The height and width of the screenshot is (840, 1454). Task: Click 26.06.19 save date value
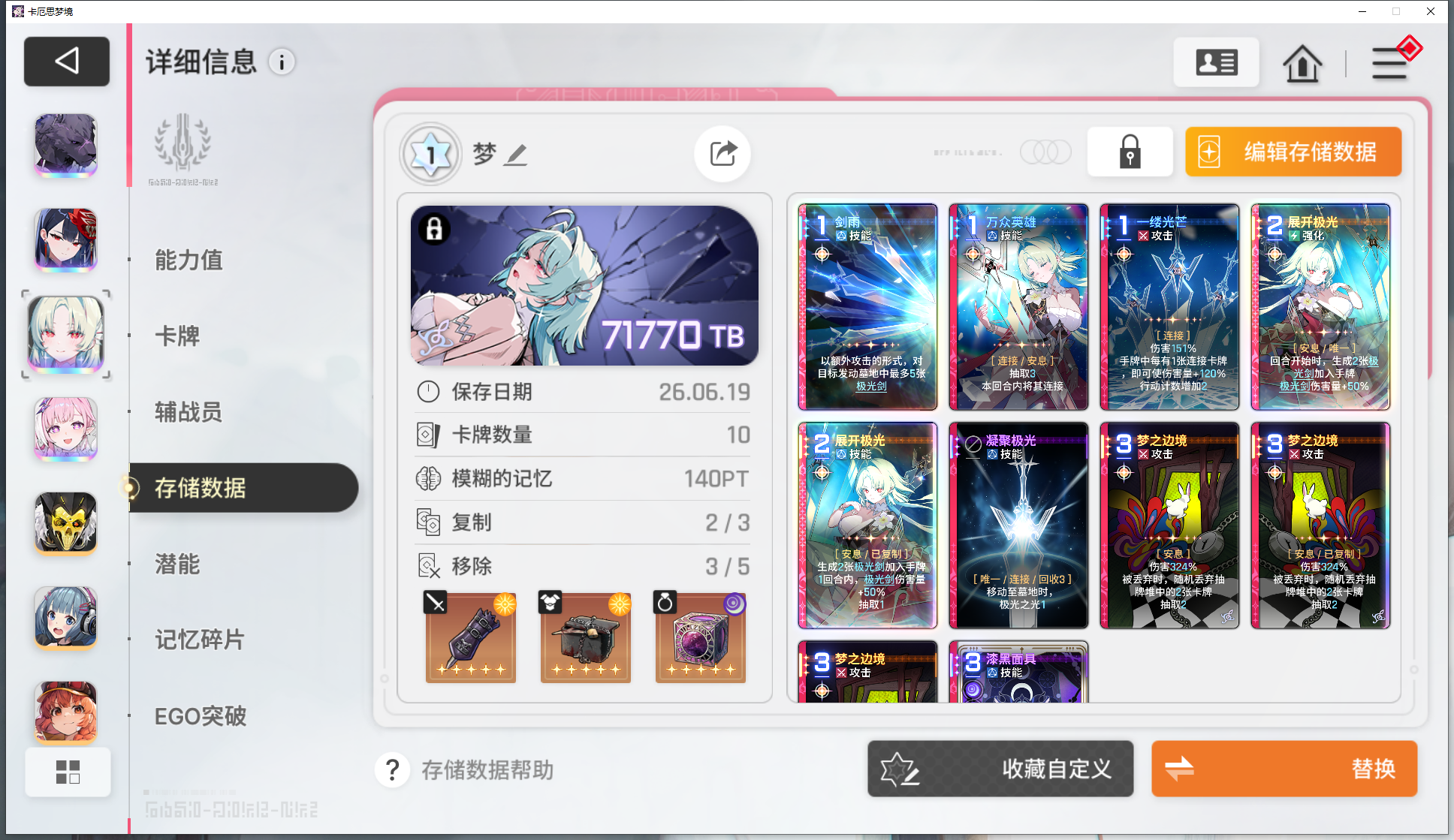click(x=704, y=392)
